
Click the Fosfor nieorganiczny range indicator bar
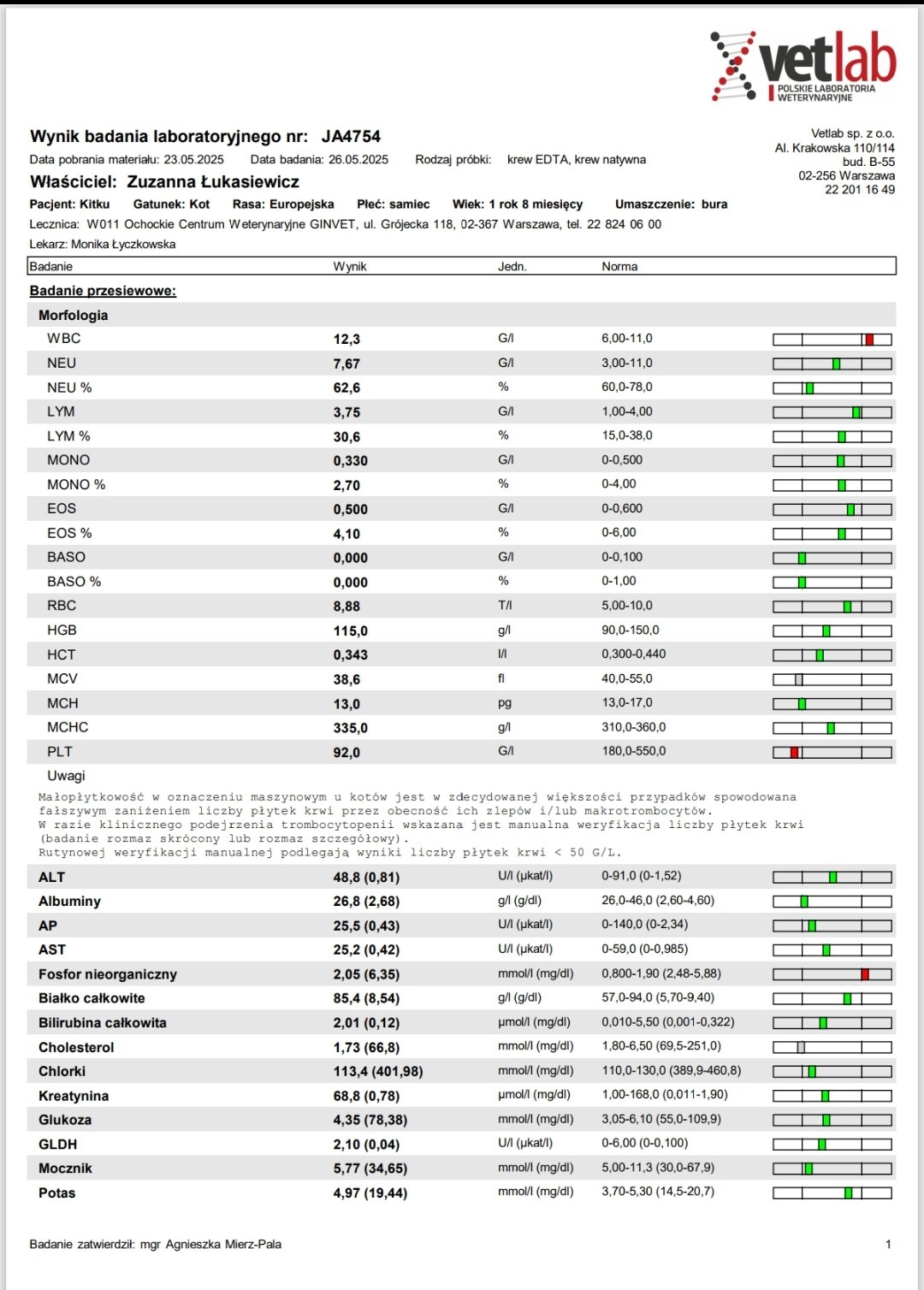[832, 974]
